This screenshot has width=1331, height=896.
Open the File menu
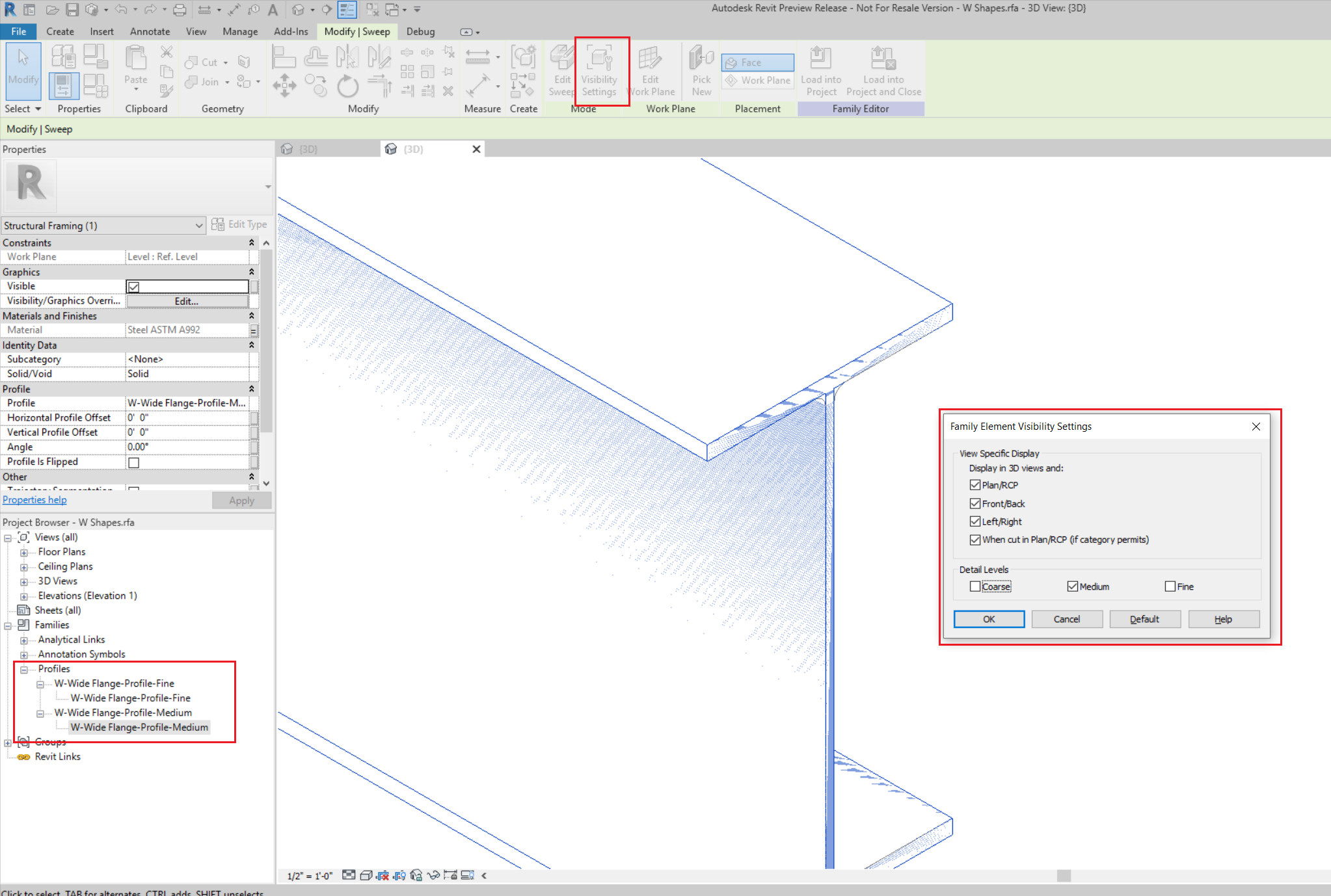pos(19,31)
